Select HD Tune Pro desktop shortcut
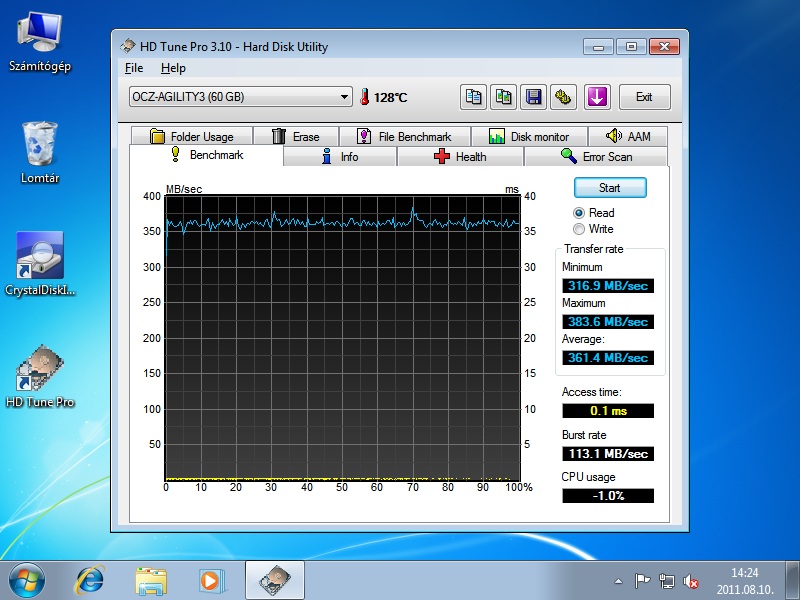 pyautogui.click(x=40, y=376)
